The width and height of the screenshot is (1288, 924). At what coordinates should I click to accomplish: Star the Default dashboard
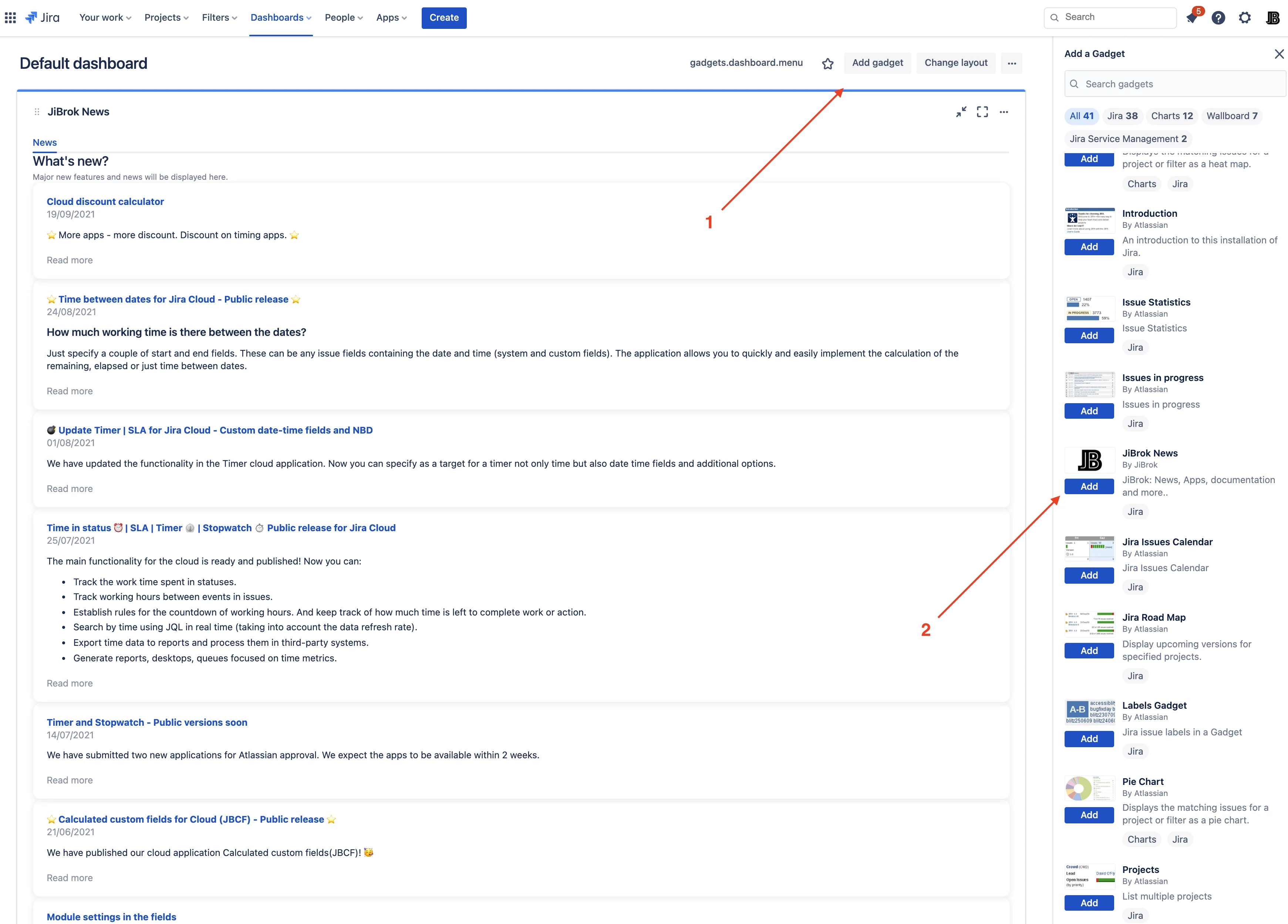(827, 63)
